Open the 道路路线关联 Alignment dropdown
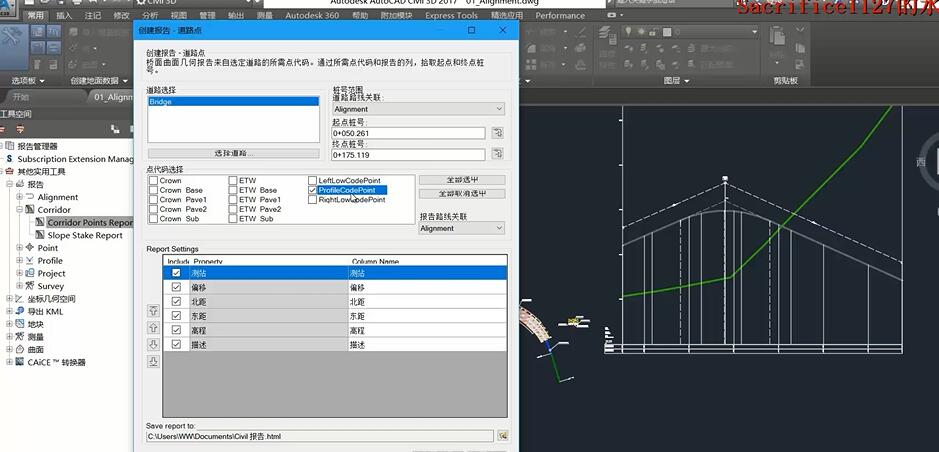This screenshot has width=939, height=452. [x=418, y=109]
